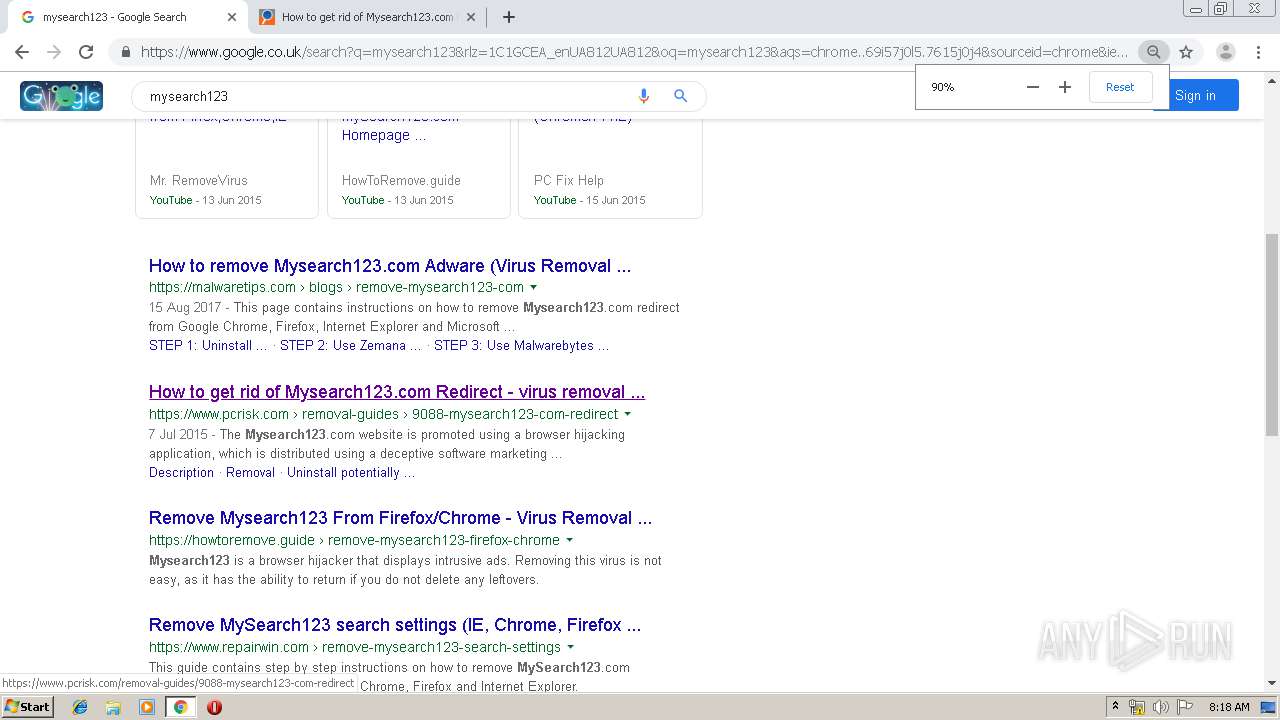Screen dimensions: 1280x720
Task: Click the scrollbar down arrow
Action: pyautogui.click(x=1272, y=683)
